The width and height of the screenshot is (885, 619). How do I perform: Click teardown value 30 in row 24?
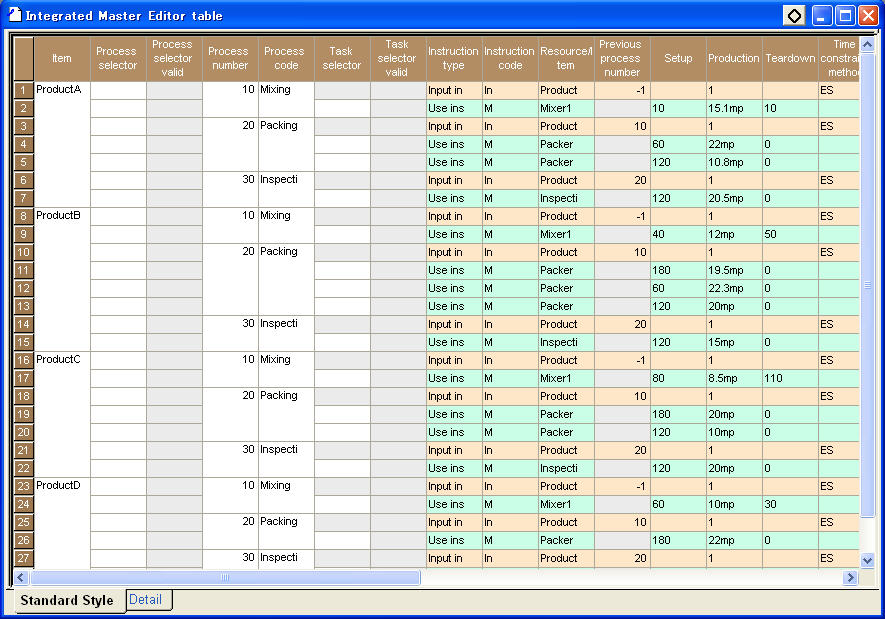(790, 504)
